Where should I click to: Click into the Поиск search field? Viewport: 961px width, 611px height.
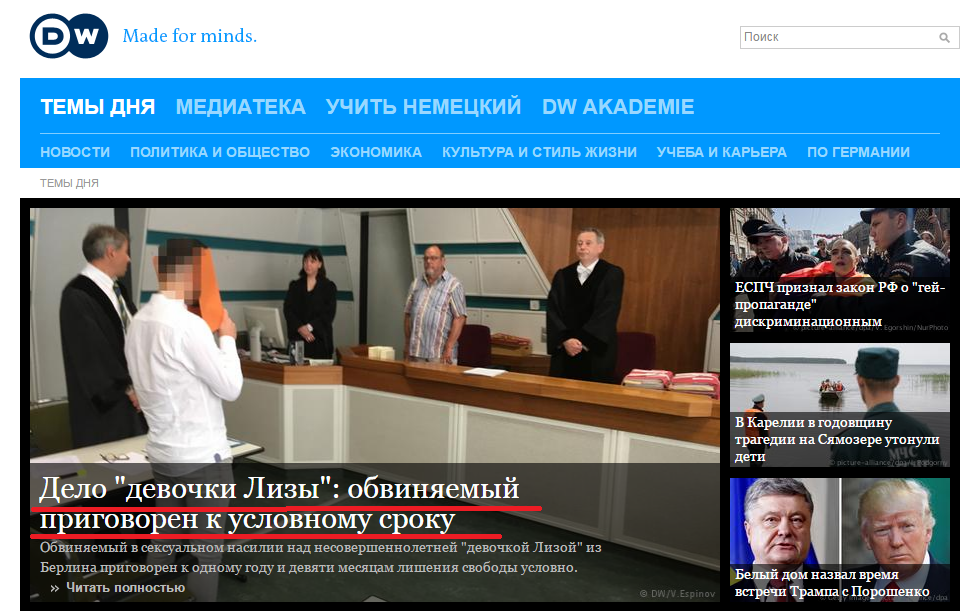pyautogui.click(x=836, y=37)
